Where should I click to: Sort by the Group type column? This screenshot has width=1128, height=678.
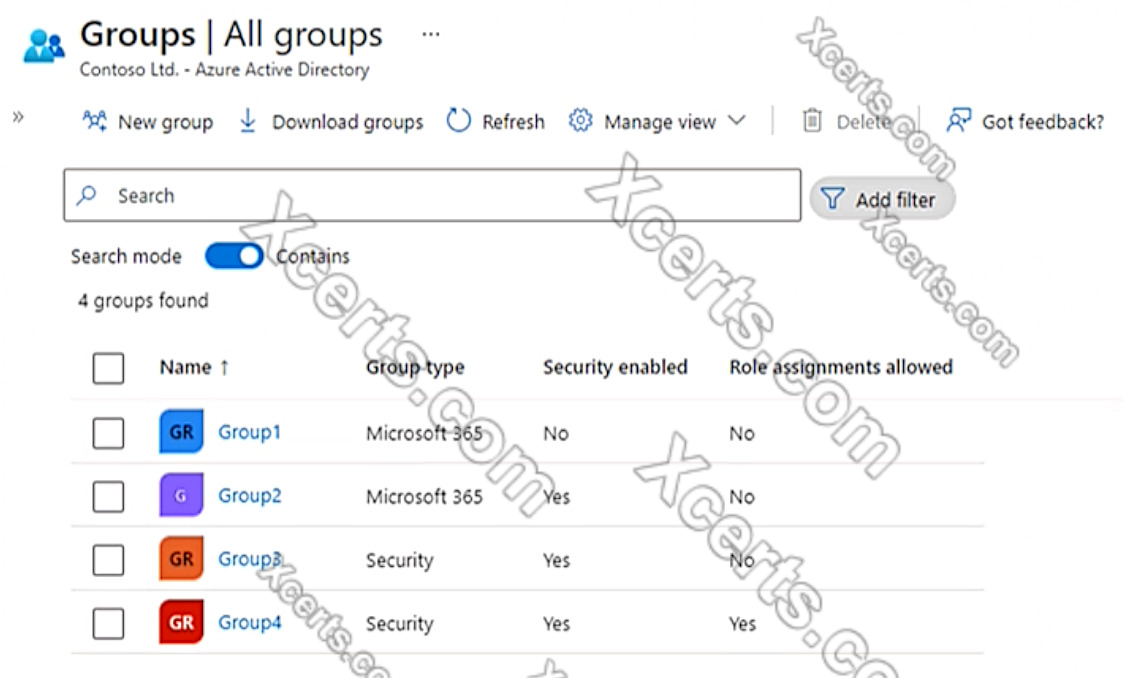pos(415,368)
